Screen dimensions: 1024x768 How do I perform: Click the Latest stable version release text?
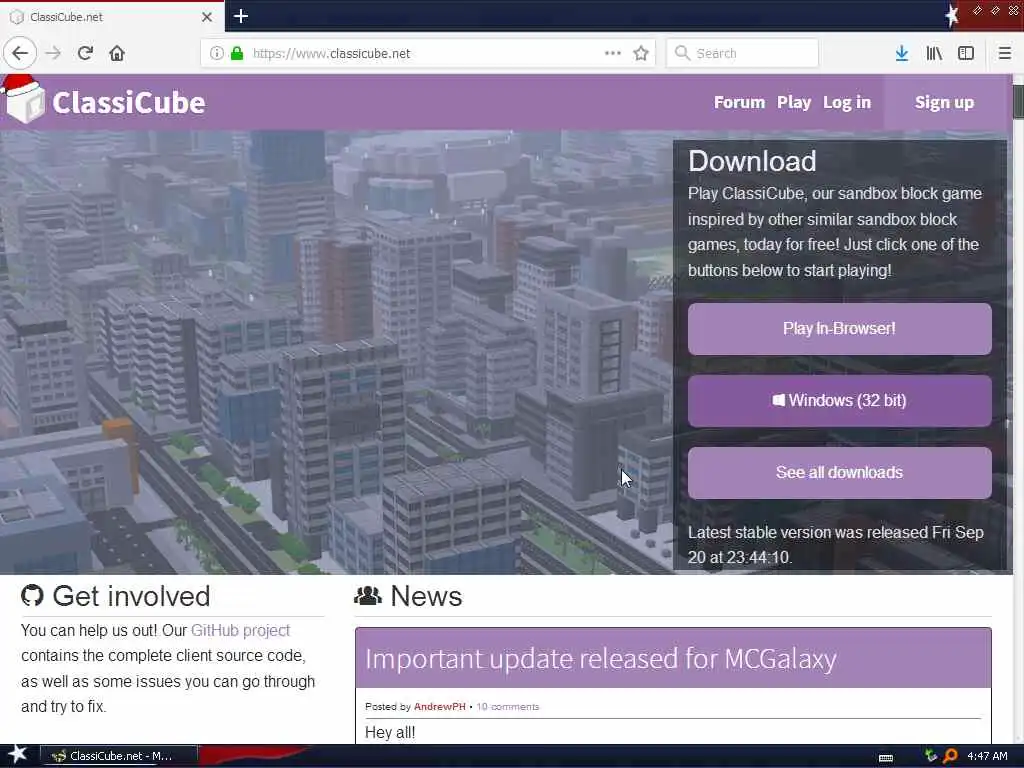point(835,545)
